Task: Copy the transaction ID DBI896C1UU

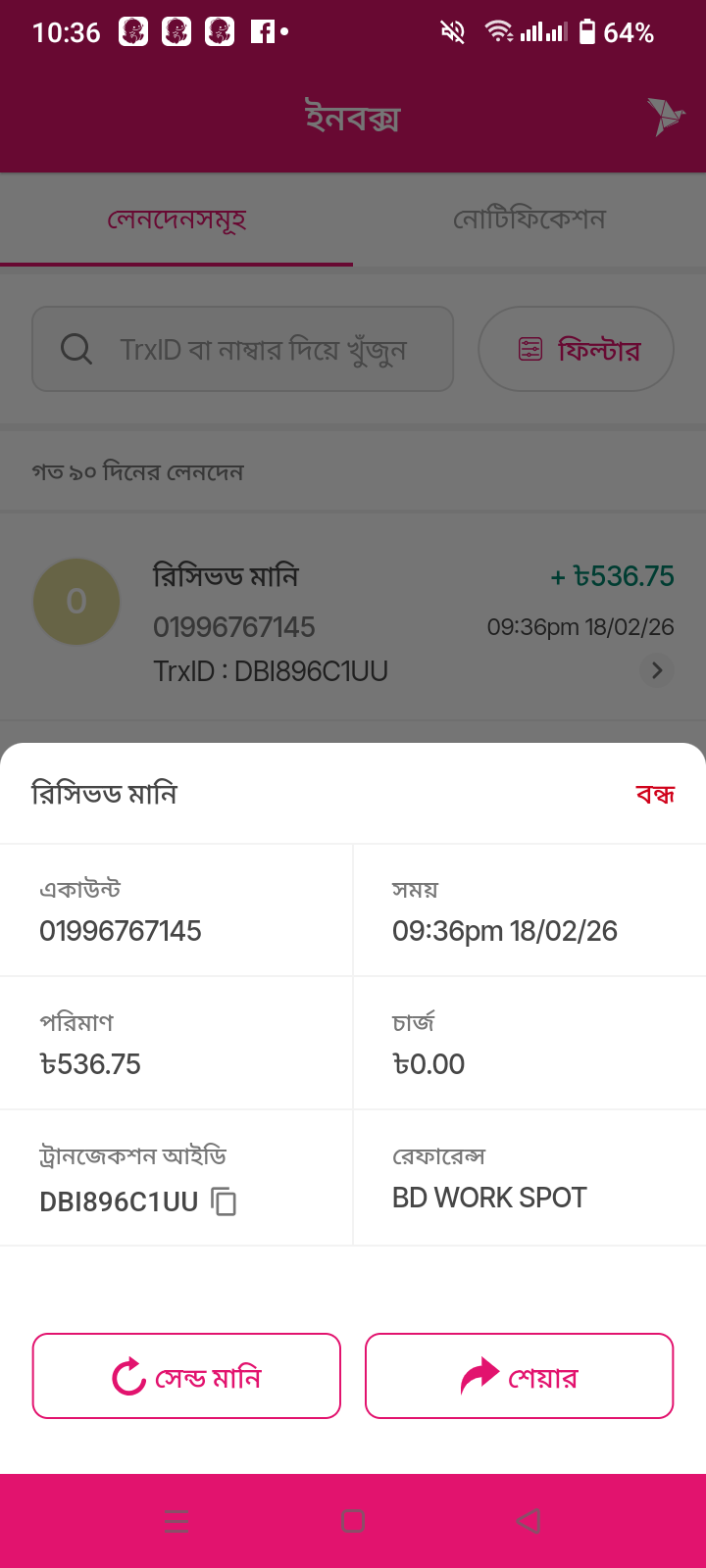Action: pyautogui.click(x=225, y=1201)
